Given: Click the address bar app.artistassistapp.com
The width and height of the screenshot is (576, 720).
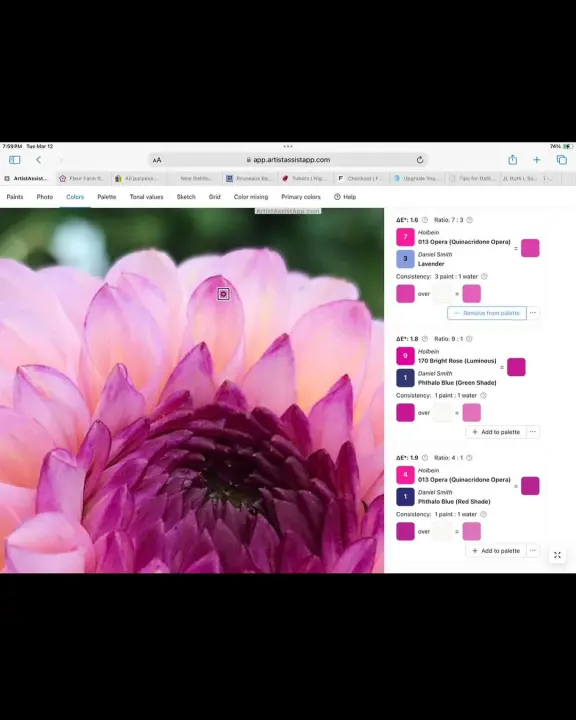Looking at the screenshot, I should 288,160.
